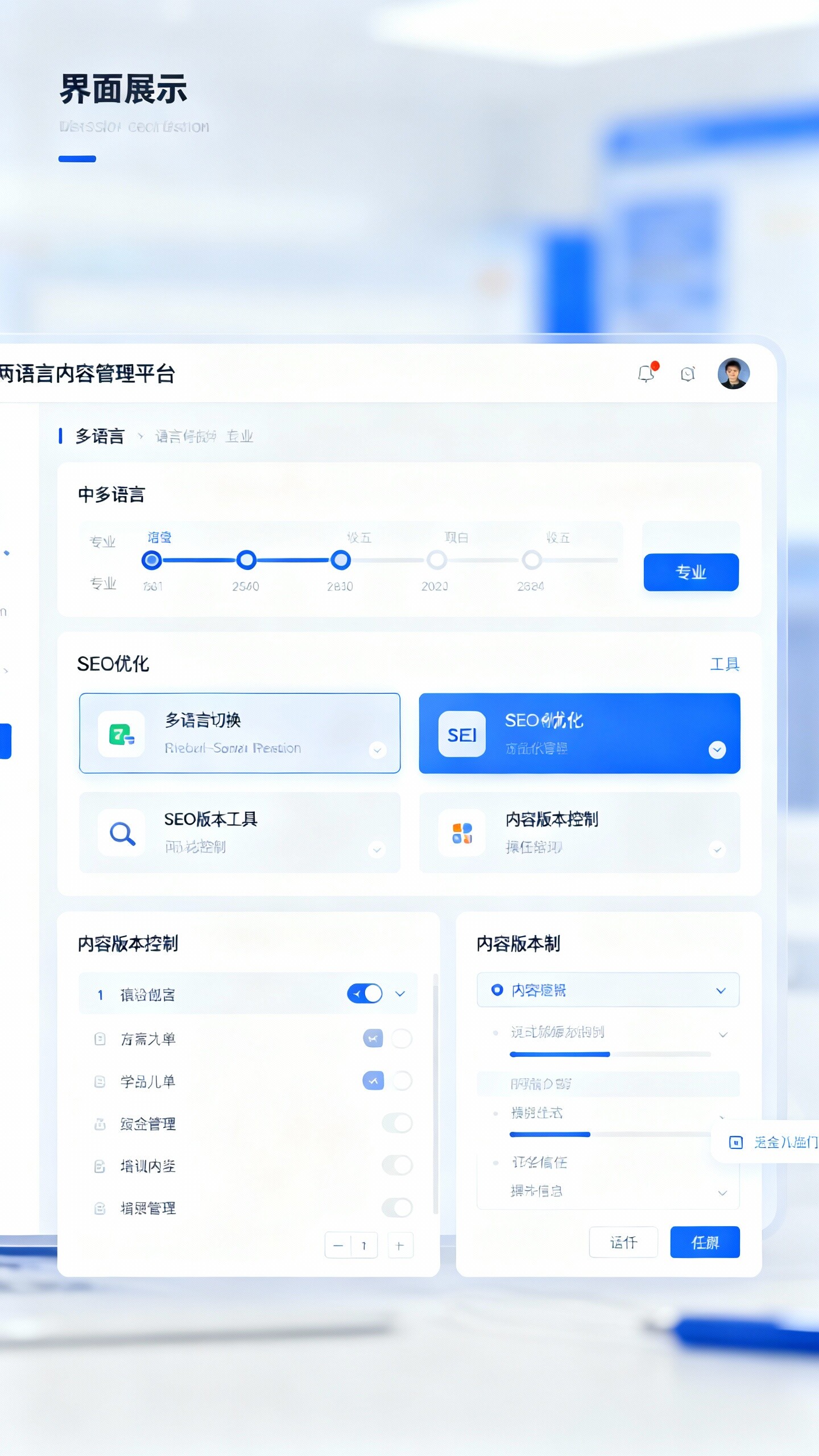Expand the 多语言切换 card chevron
The width and height of the screenshot is (819, 1456).
pyautogui.click(x=377, y=750)
